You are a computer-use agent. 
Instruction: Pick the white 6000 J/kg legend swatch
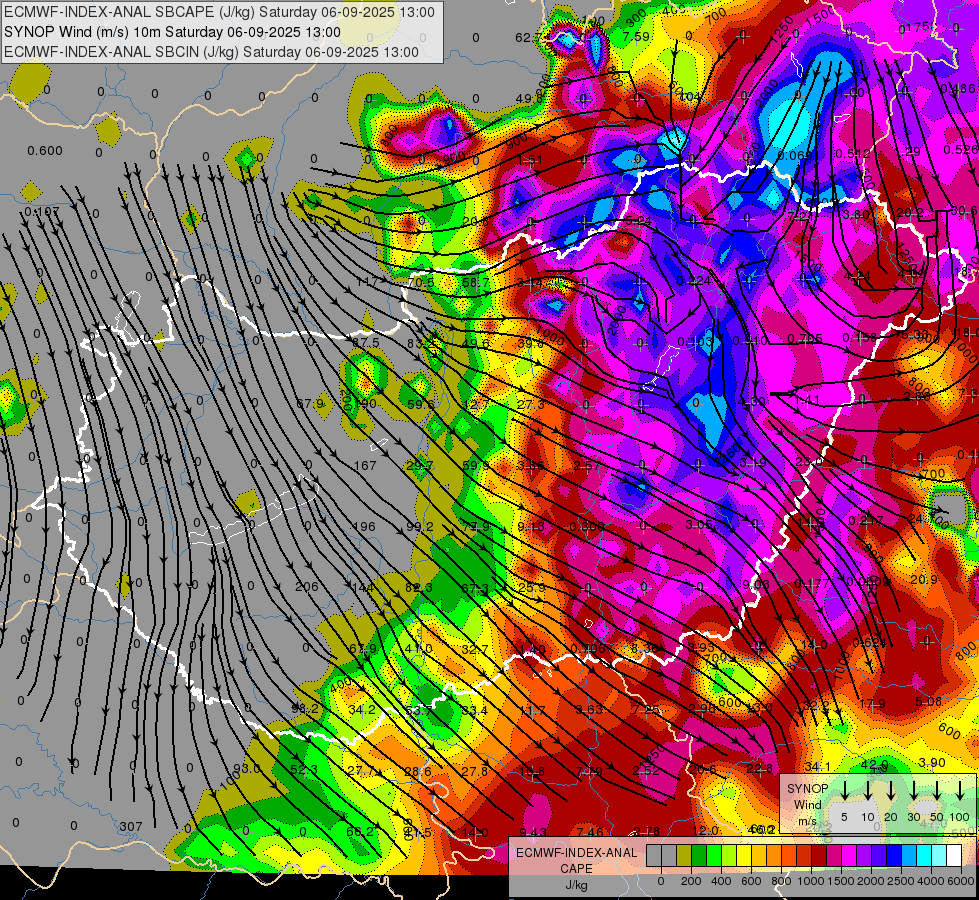point(954,855)
